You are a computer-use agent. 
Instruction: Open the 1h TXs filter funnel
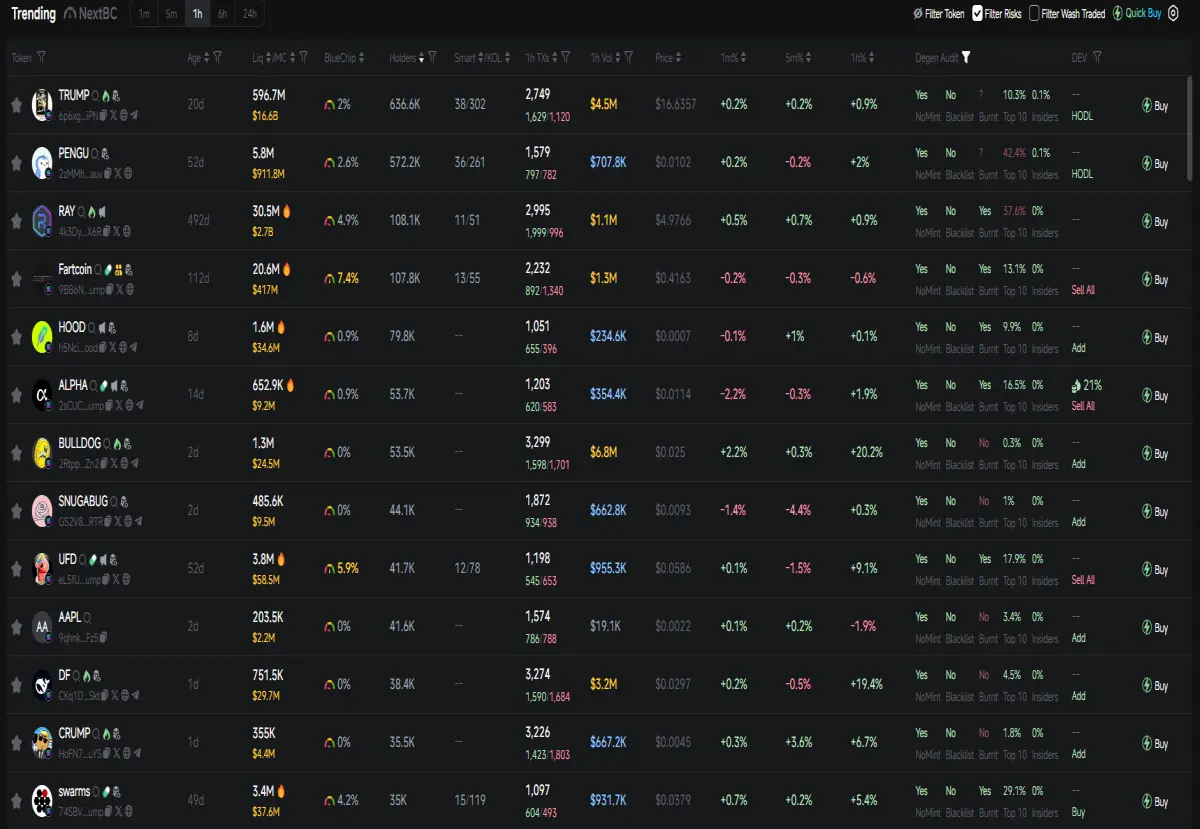click(x=566, y=58)
